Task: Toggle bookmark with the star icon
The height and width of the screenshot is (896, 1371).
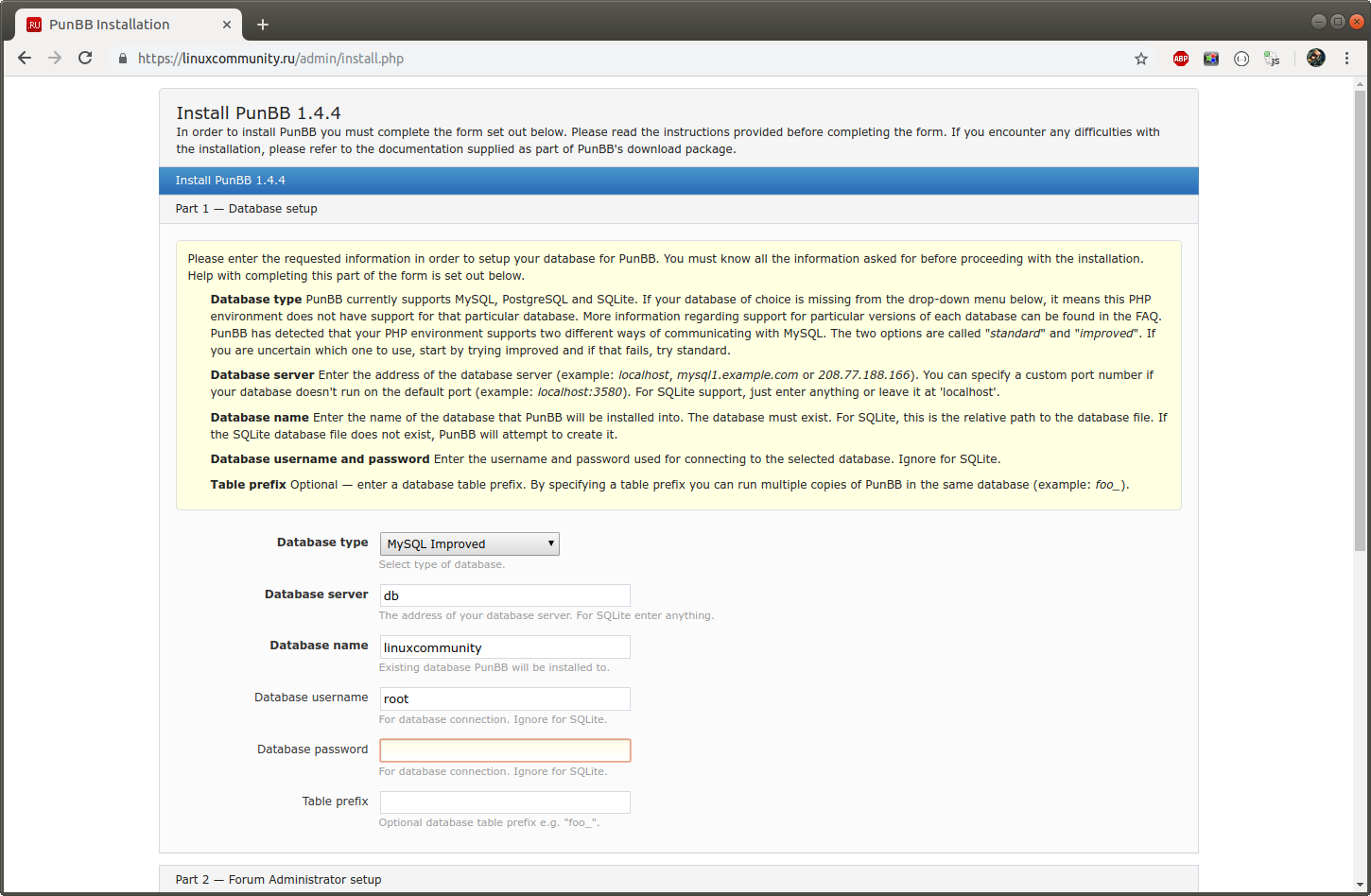Action: tap(1141, 58)
